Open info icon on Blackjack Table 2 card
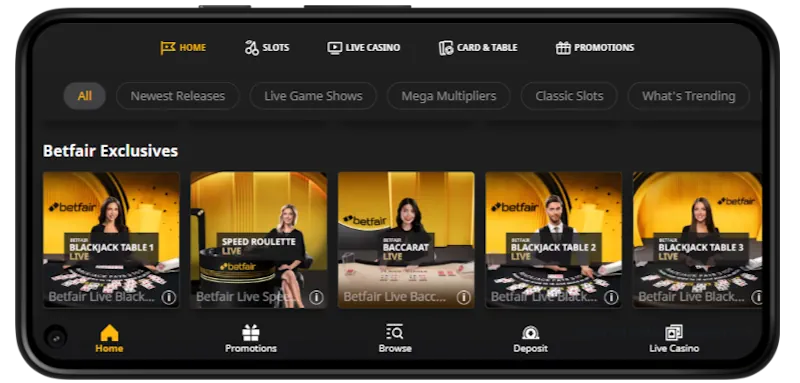Viewport: 800px width, 383px height. point(611,297)
